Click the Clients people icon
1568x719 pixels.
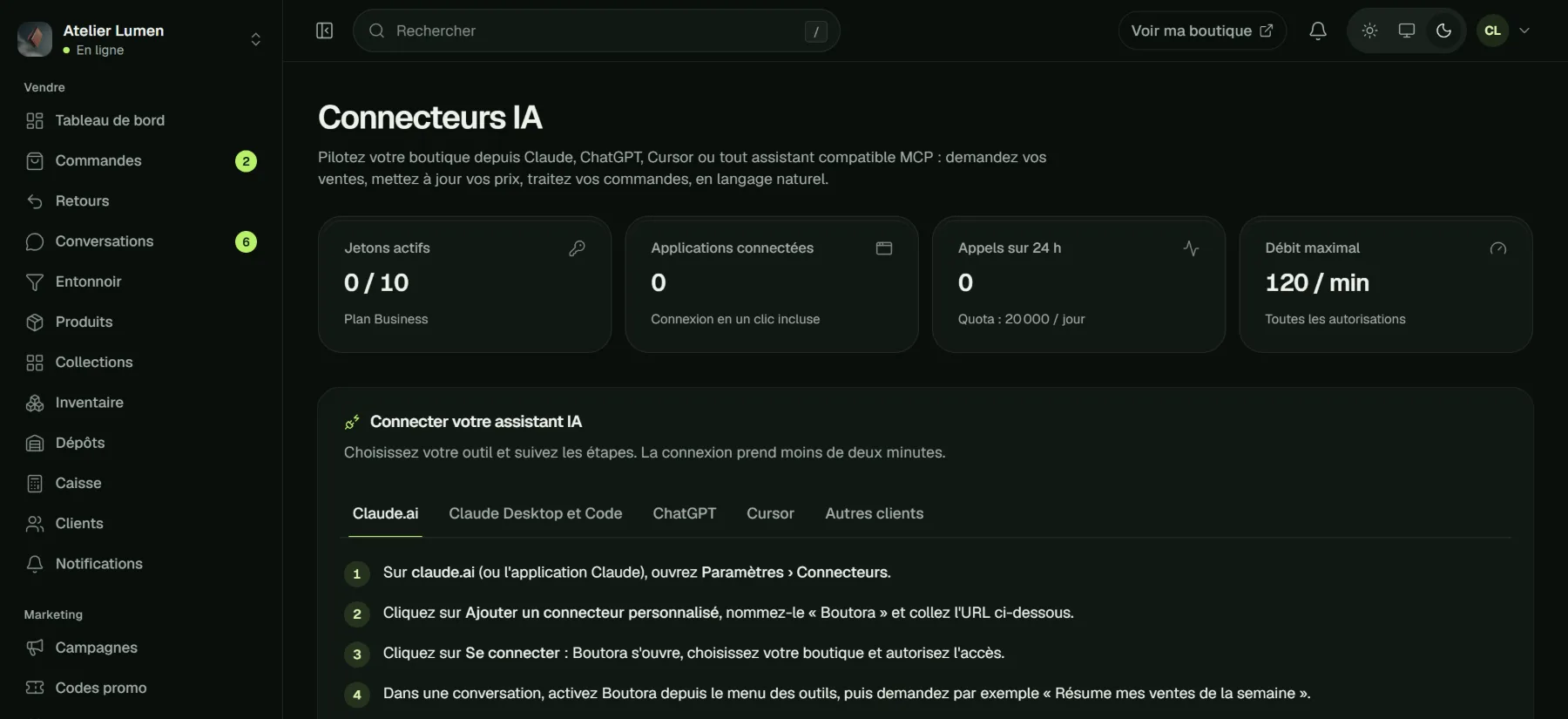point(35,524)
